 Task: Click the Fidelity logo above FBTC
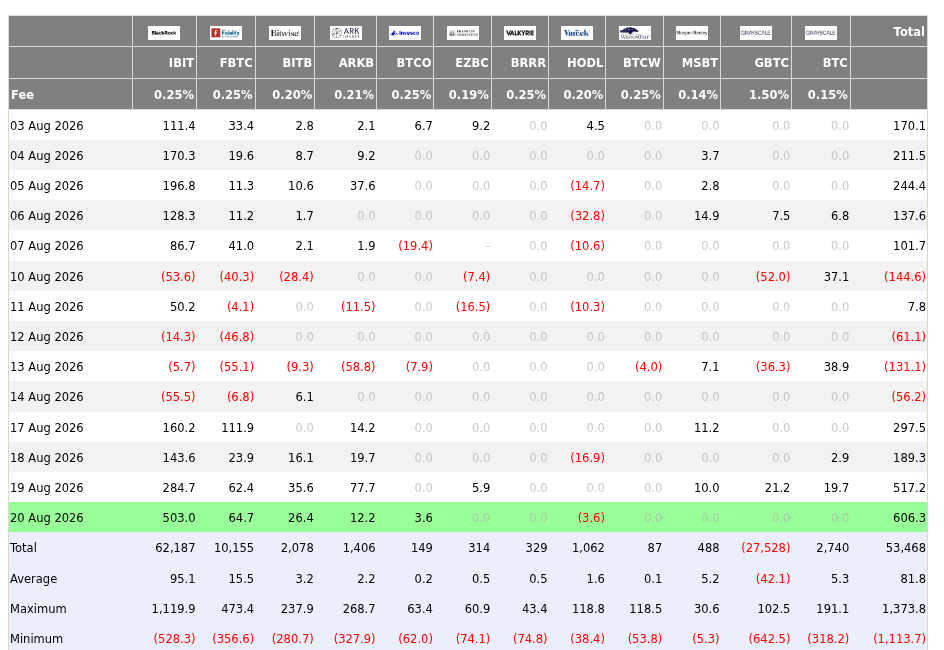pyautogui.click(x=226, y=32)
